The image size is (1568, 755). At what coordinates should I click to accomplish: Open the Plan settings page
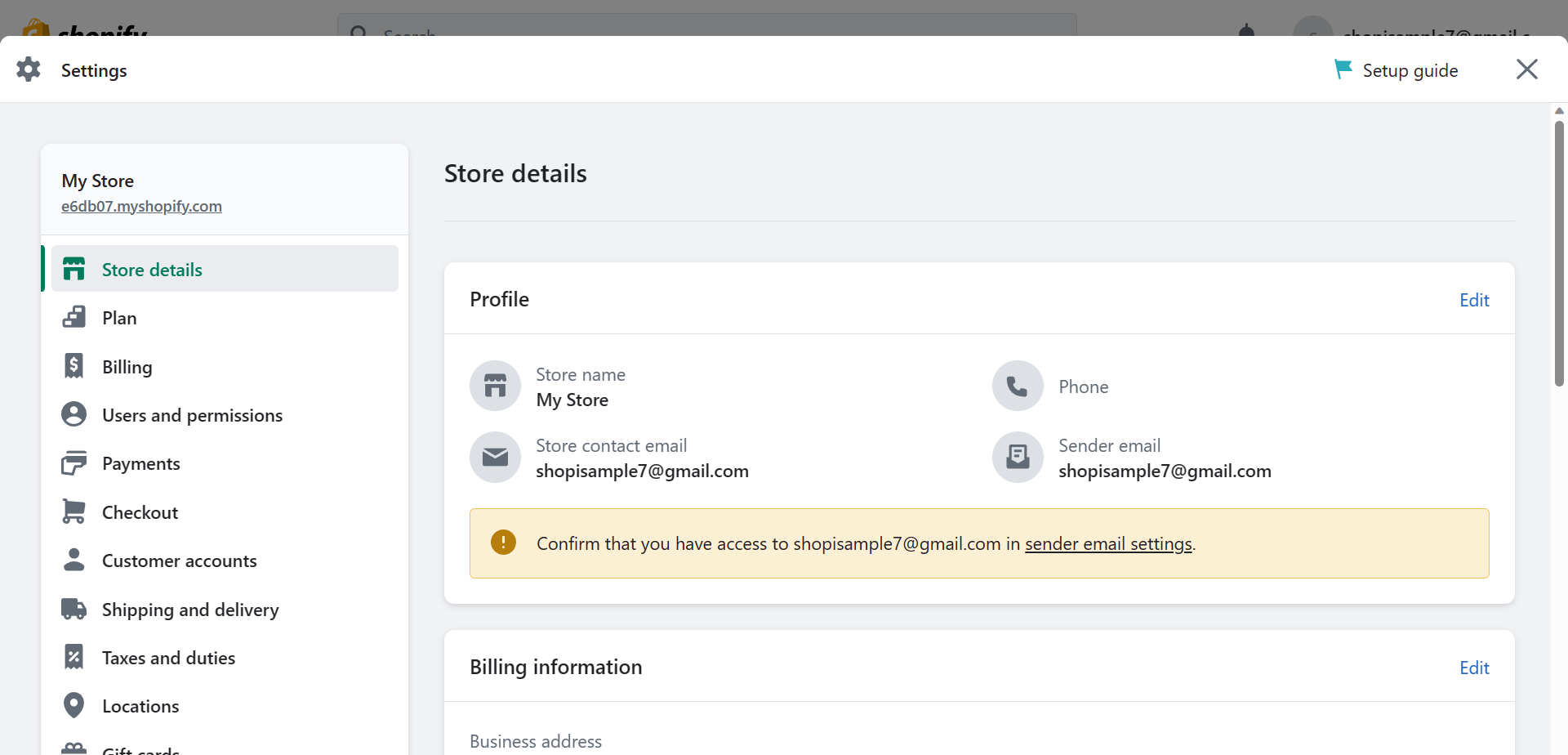click(225, 317)
